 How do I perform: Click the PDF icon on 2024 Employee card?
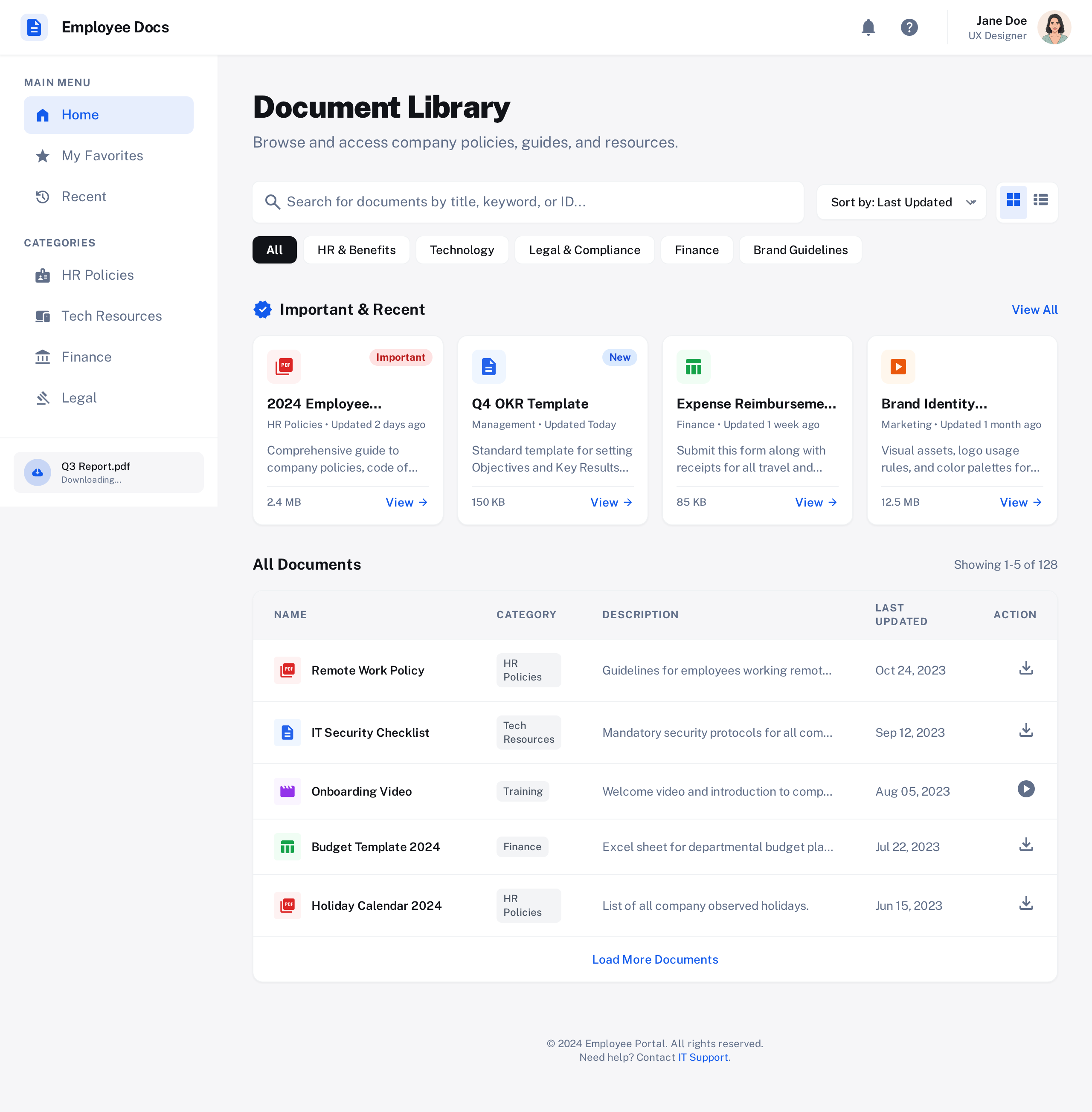(x=284, y=366)
